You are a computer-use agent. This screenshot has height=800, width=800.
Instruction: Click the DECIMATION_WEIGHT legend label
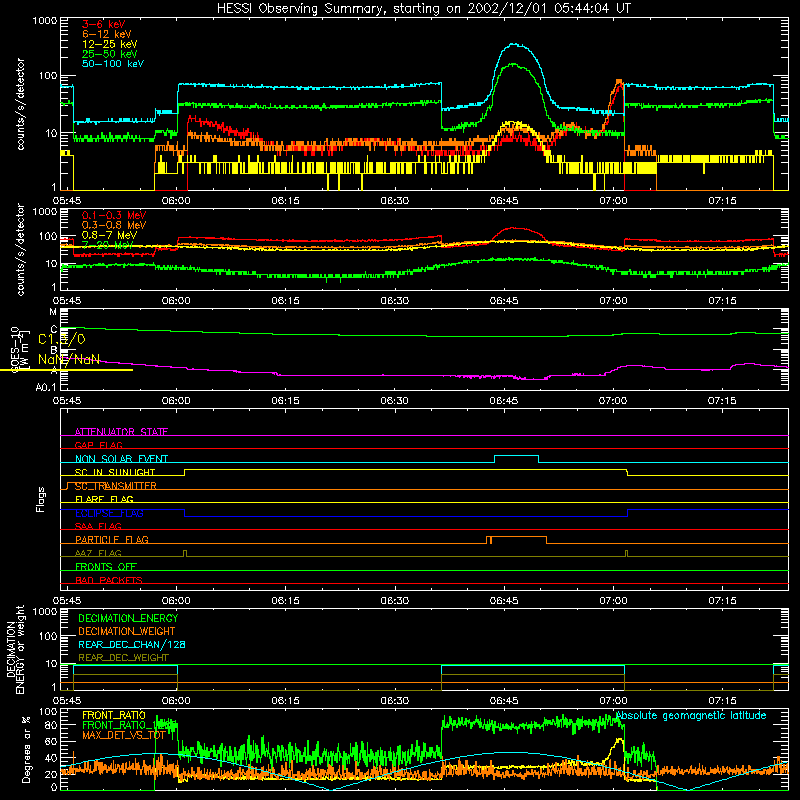(127, 631)
